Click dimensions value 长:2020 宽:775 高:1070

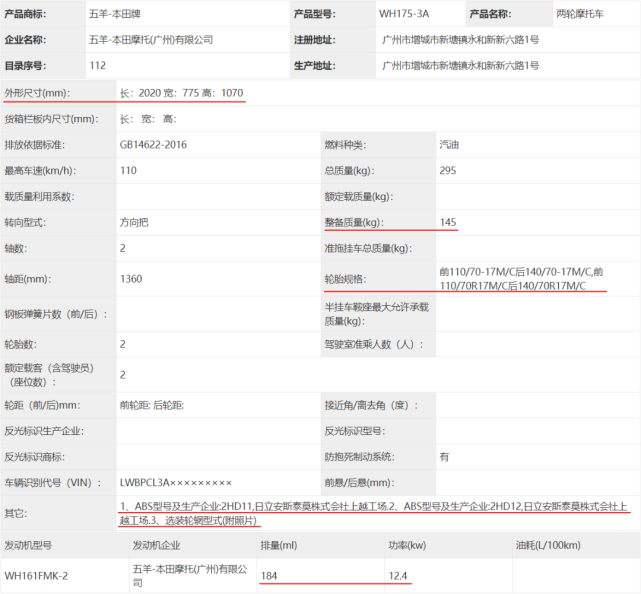pos(182,93)
